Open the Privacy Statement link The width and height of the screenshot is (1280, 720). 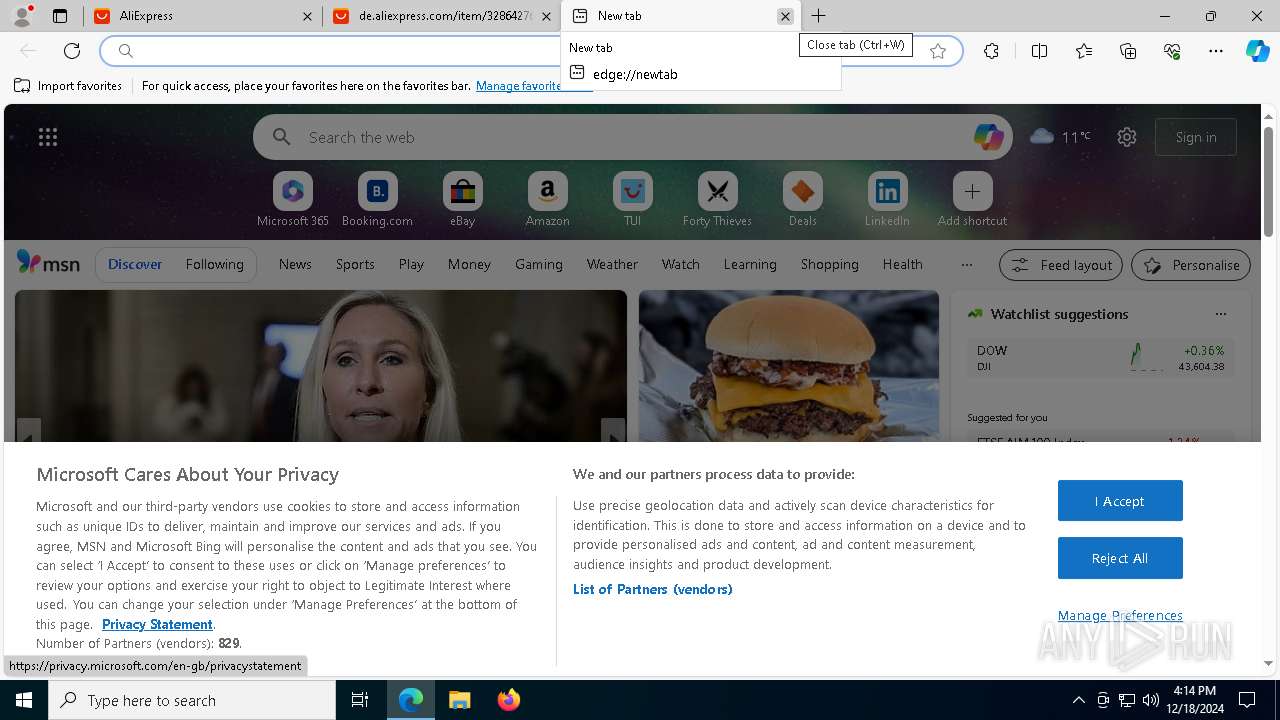tap(157, 624)
